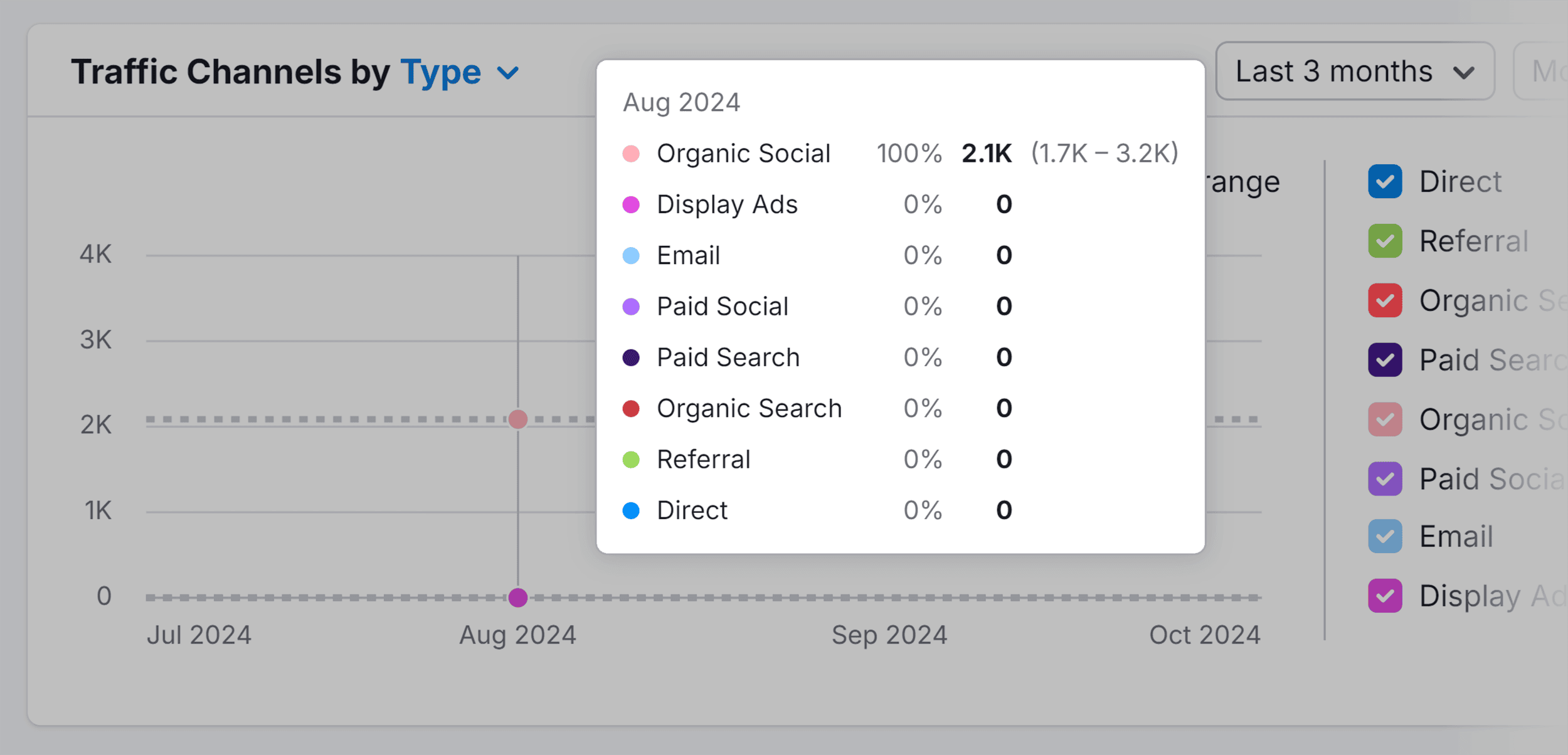Disable the Referral legend checkbox

(1384, 241)
